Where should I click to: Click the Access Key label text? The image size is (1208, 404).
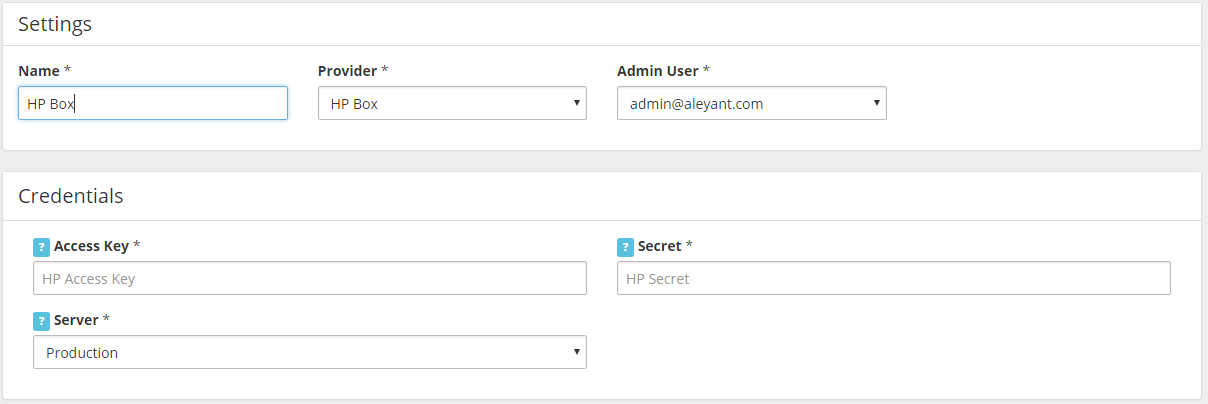(91, 246)
